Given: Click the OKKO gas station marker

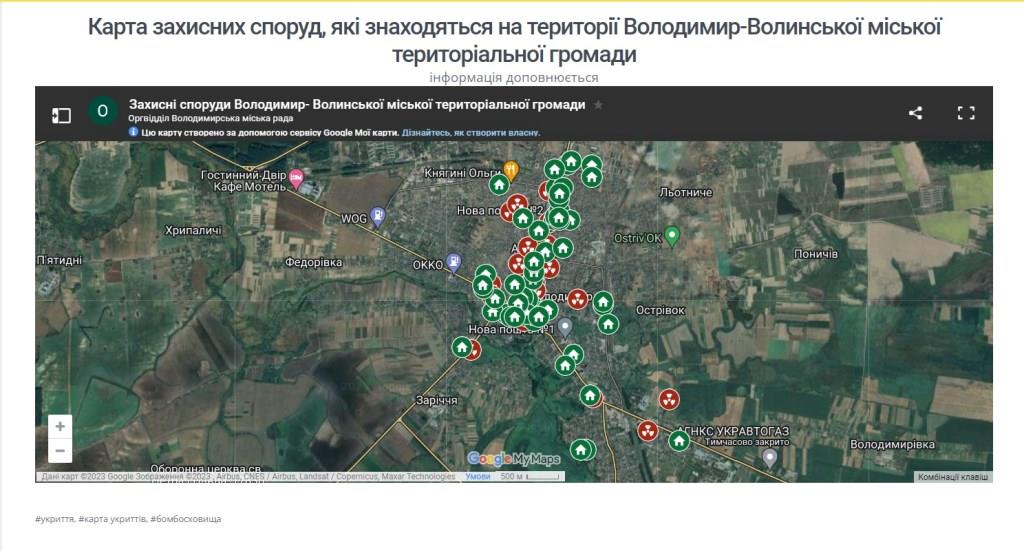Looking at the screenshot, I should pos(455,262).
